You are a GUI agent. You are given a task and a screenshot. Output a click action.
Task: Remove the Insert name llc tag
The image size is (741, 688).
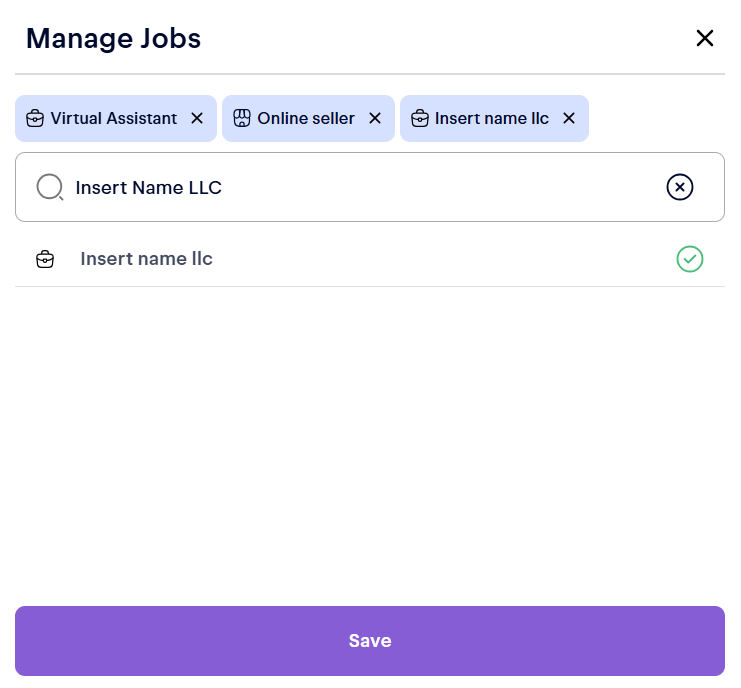pos(569,118)
